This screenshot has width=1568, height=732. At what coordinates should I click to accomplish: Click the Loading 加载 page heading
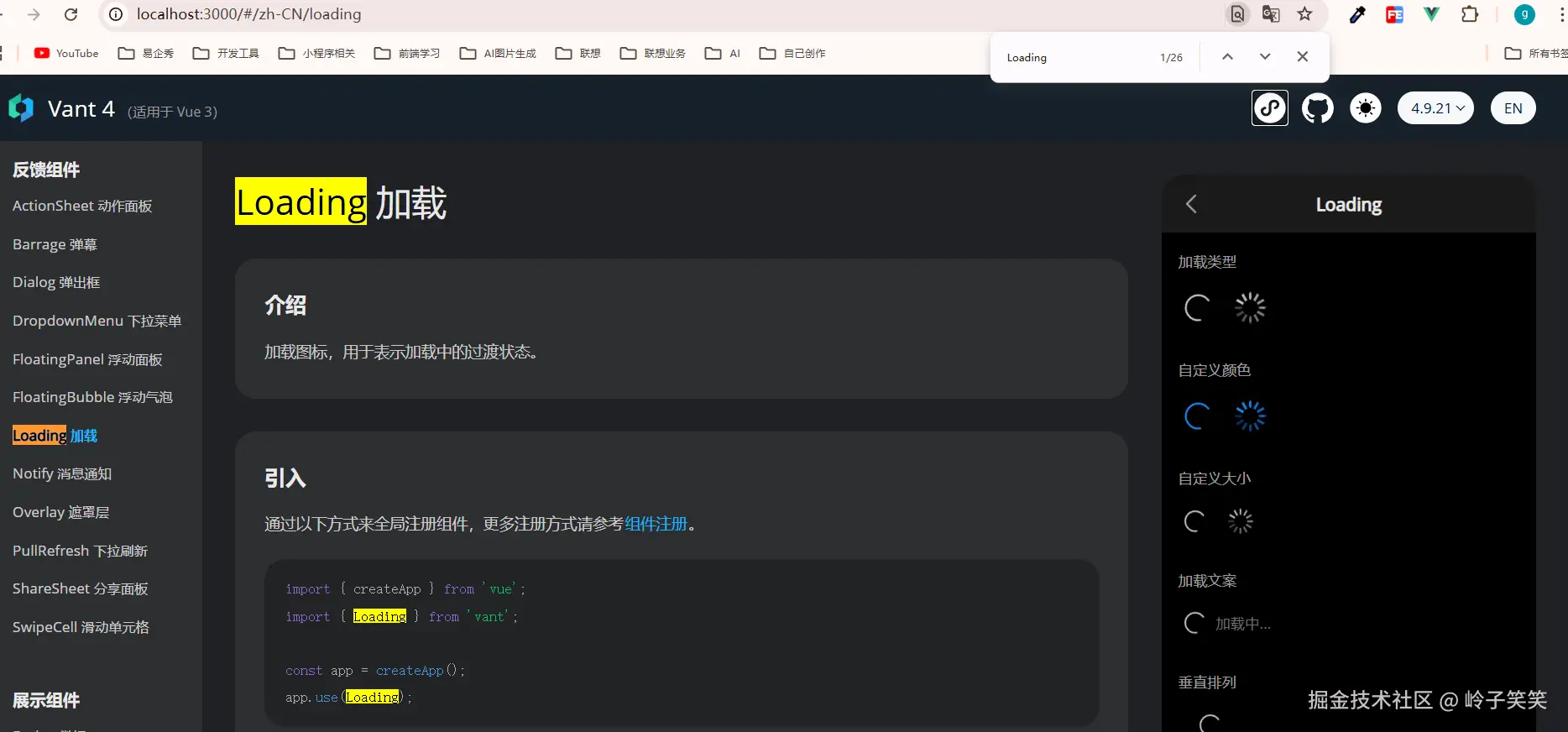click(341, 202)
